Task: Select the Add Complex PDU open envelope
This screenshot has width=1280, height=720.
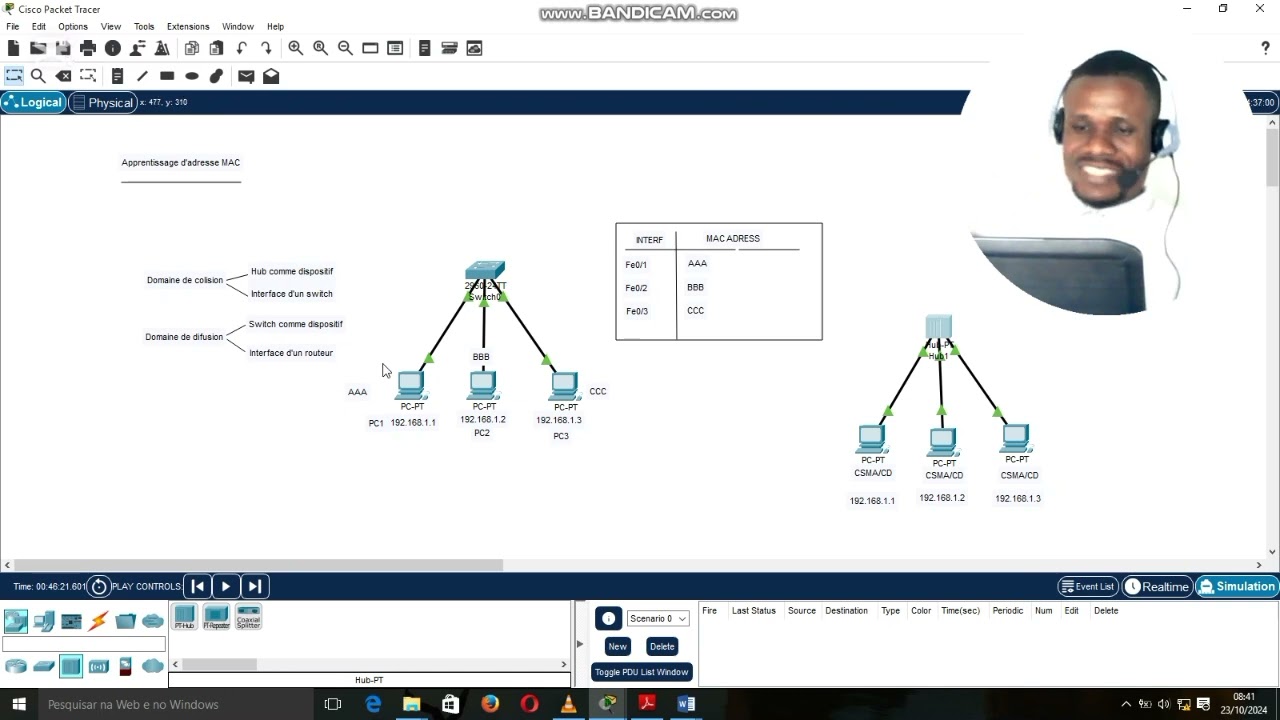Action: (x=271, y=76)
